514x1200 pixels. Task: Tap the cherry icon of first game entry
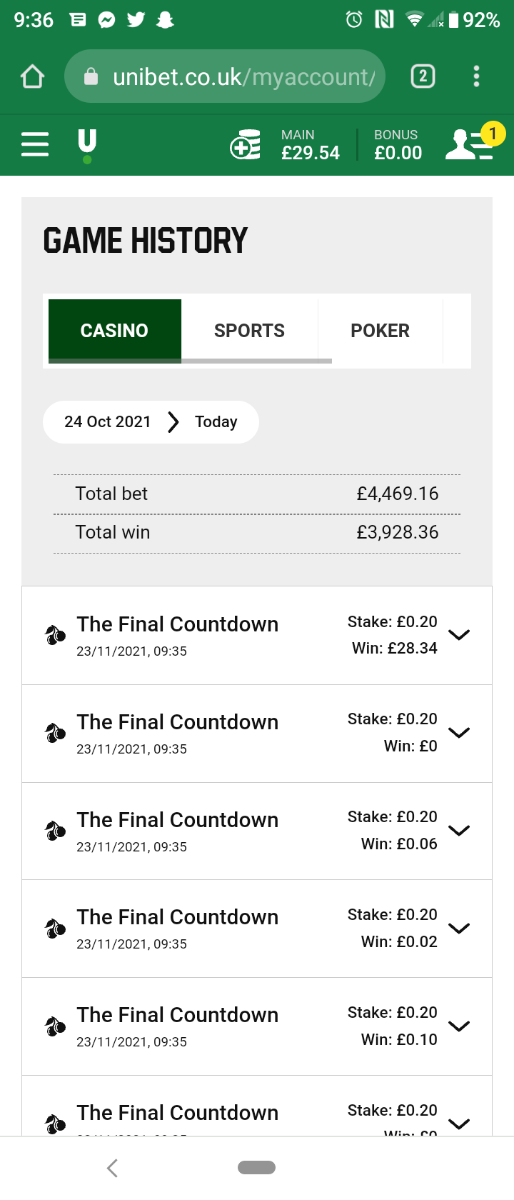click(55, 635)
